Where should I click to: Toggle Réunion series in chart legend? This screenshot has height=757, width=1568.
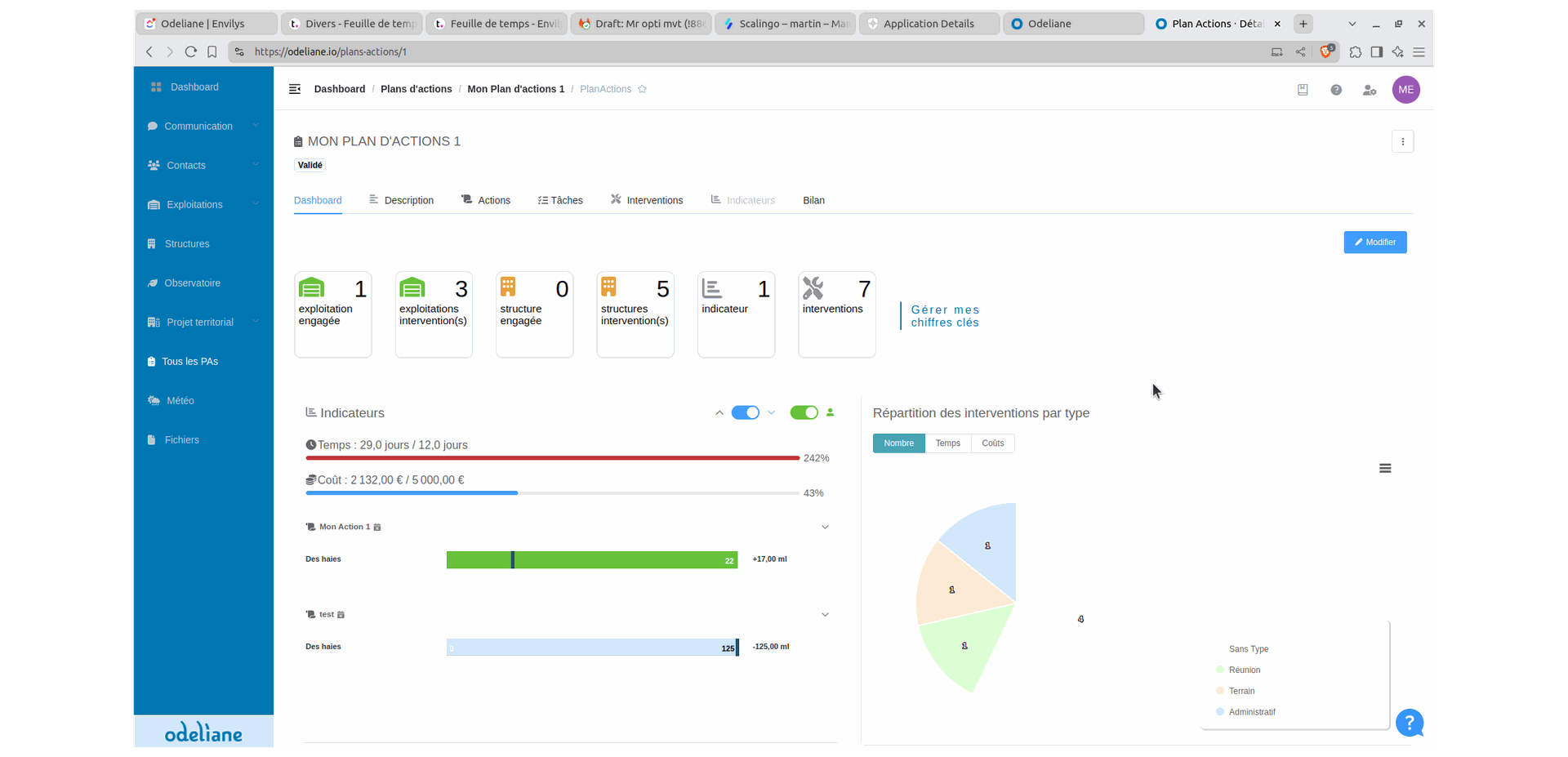[x=1244, y=670]
